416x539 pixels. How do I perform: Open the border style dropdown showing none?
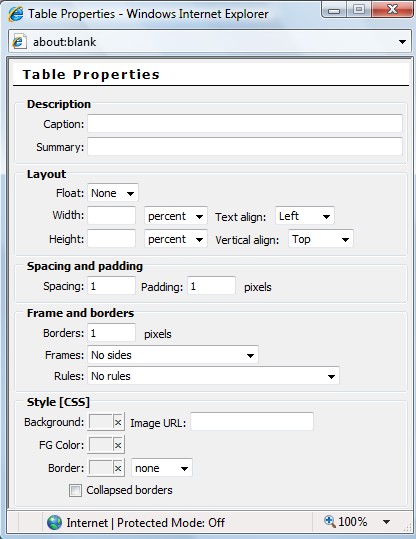[162, 468]
